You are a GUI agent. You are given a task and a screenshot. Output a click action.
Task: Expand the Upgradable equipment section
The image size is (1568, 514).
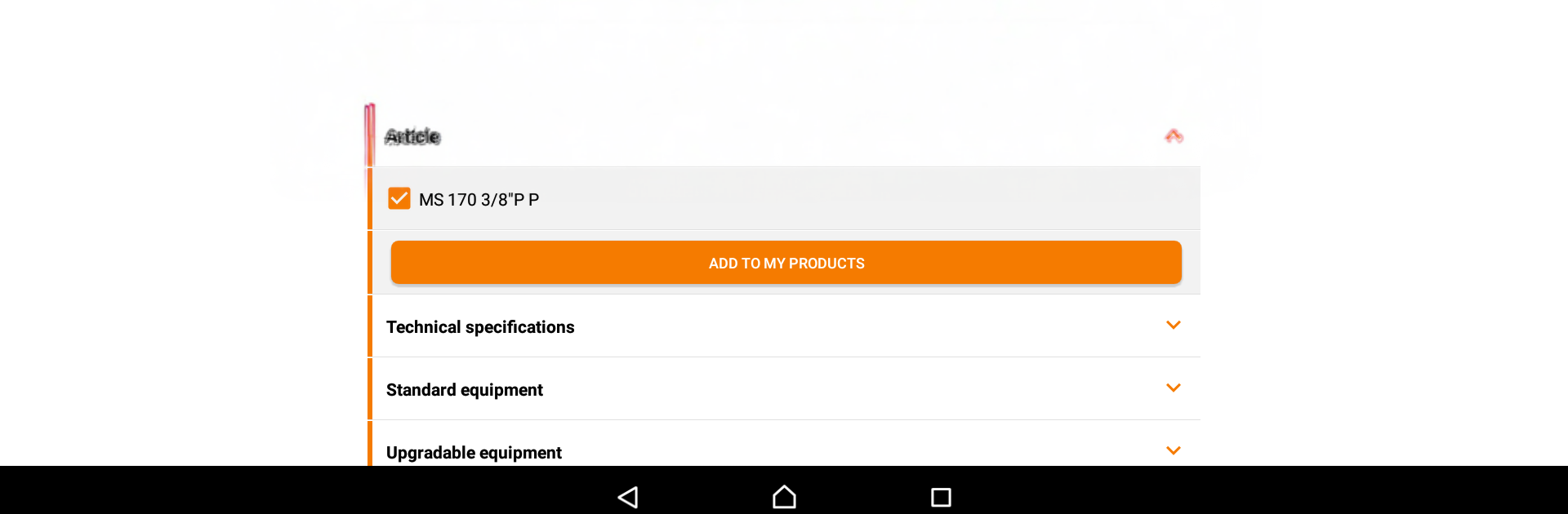pos(474,453)
